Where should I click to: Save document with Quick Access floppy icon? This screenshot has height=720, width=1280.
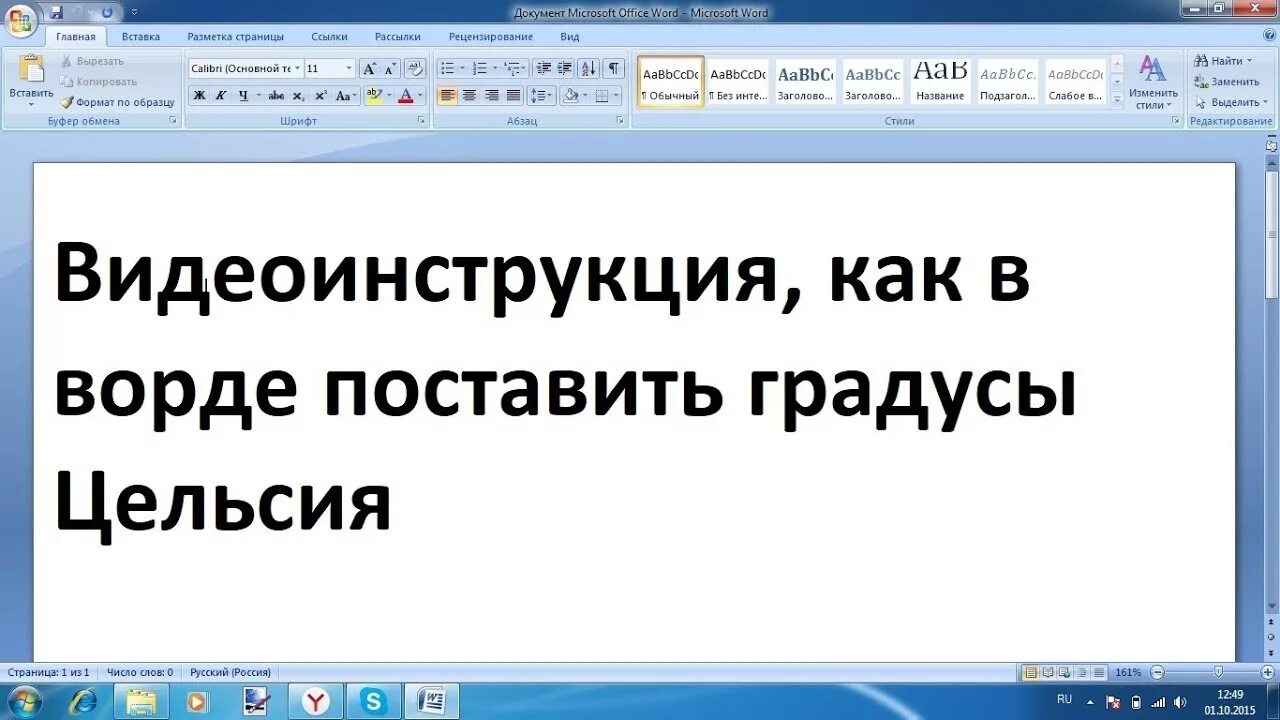pos(57,13)
